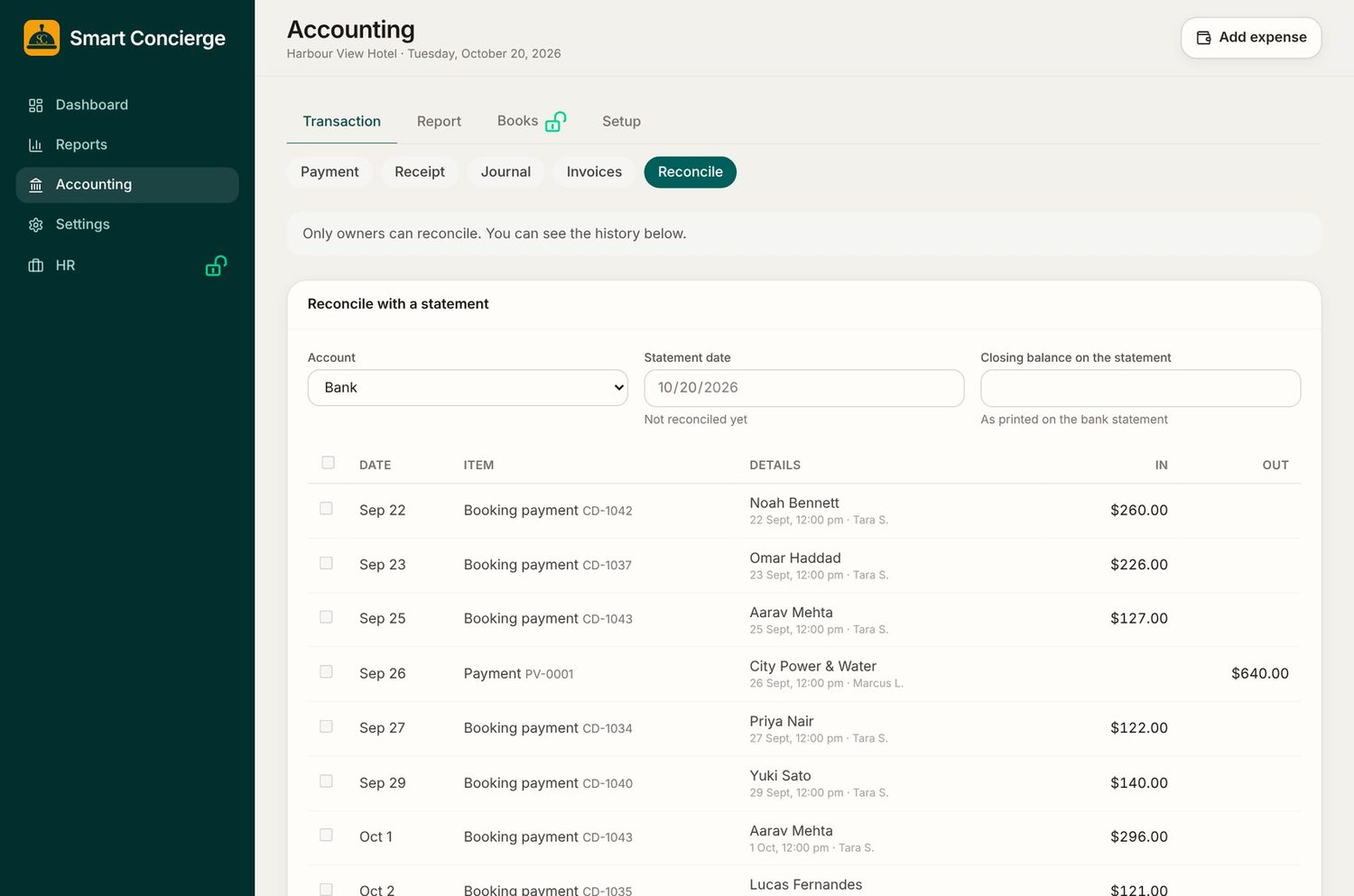This screenshot has height=896, width=1354.
Task: Open the Report tab
Action: pyautogui.click(x=439, y=122)
